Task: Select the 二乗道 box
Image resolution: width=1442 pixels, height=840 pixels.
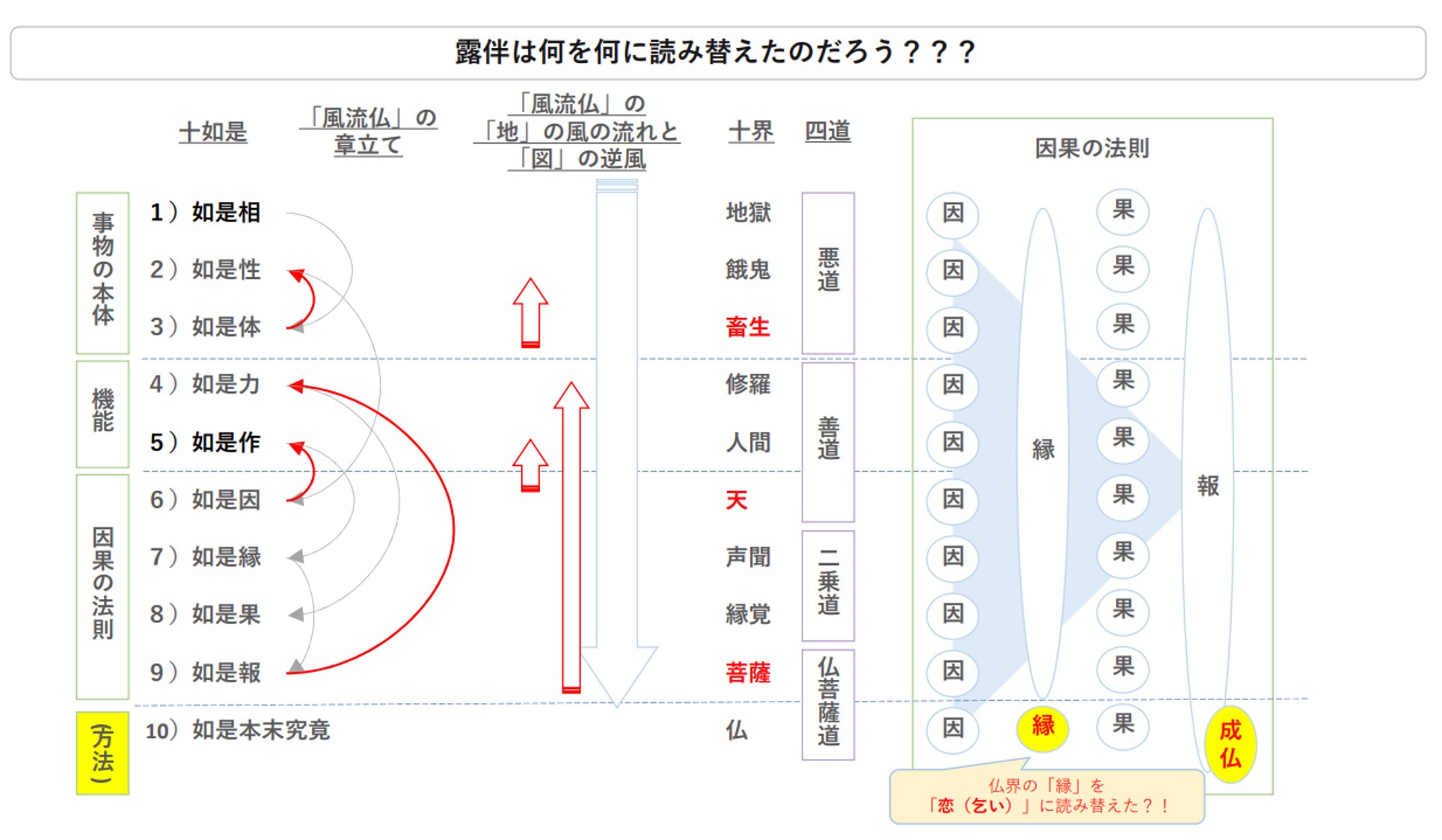Action: tap(828, 585)
